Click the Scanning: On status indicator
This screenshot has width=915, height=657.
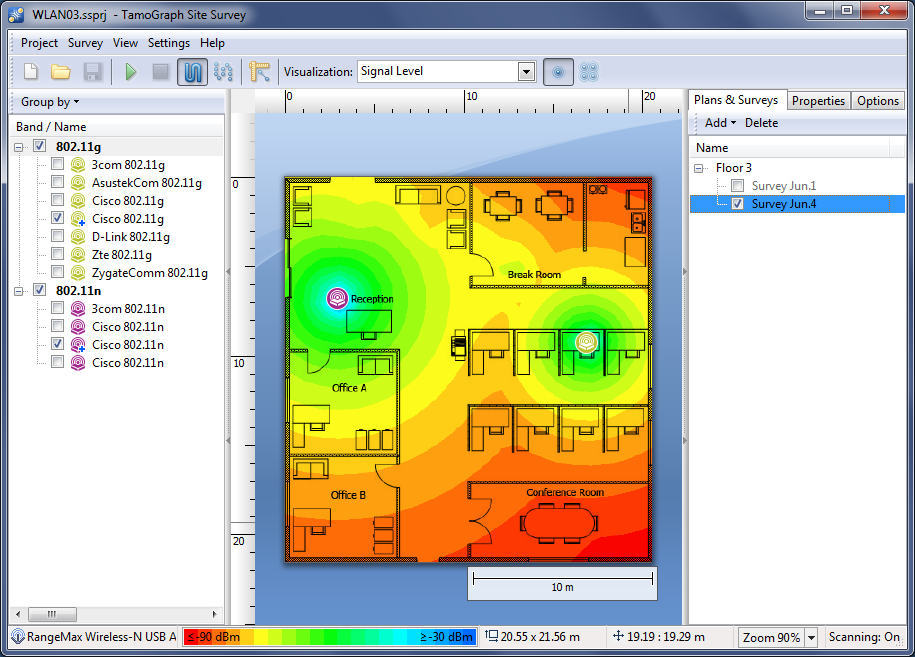(864, 637)
